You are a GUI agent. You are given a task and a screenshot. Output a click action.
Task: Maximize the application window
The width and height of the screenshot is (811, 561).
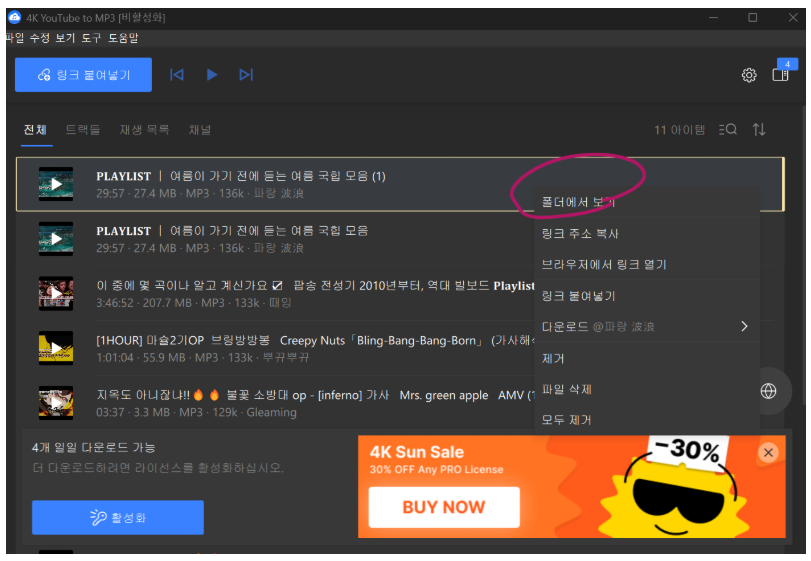[x=753, y=18]
